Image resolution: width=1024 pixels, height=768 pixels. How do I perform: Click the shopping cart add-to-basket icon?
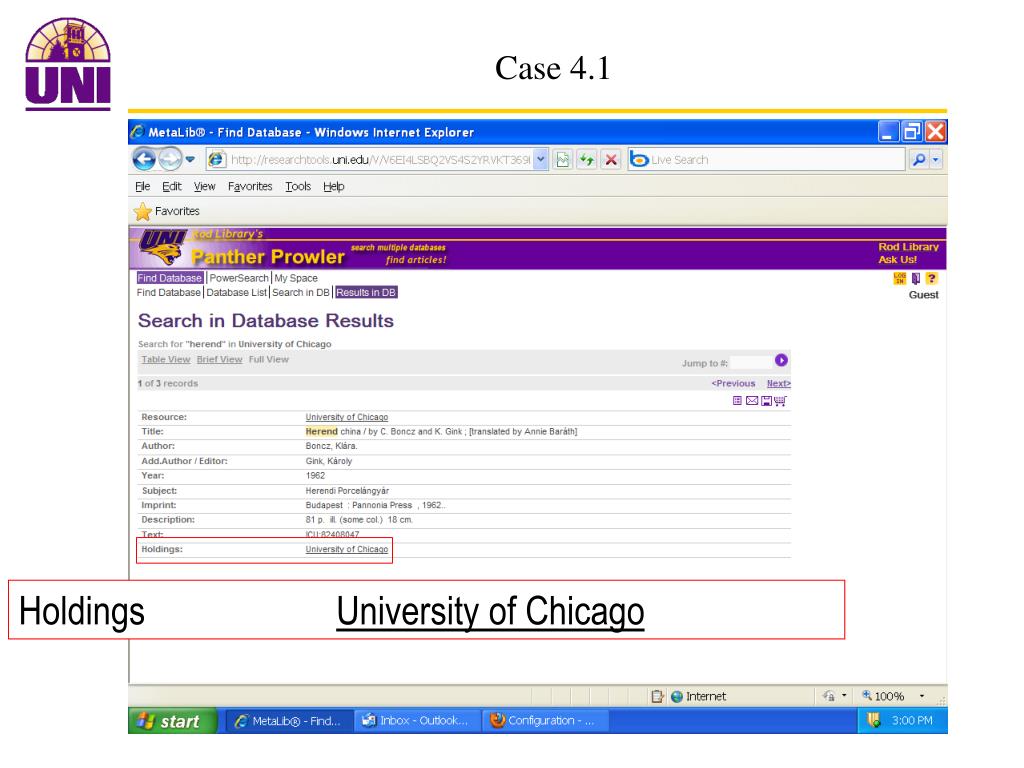pos(780,401)
